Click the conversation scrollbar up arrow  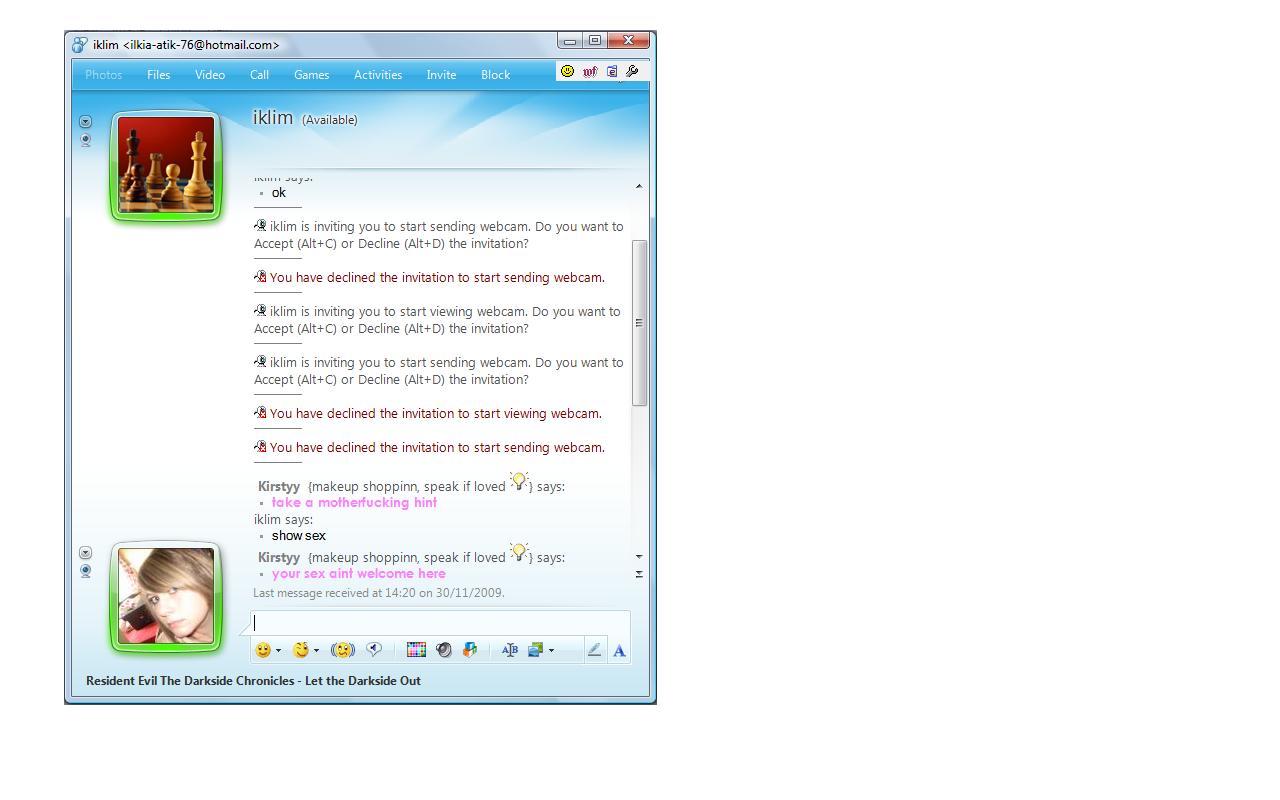pyautogui.click(x=639, y=186)
